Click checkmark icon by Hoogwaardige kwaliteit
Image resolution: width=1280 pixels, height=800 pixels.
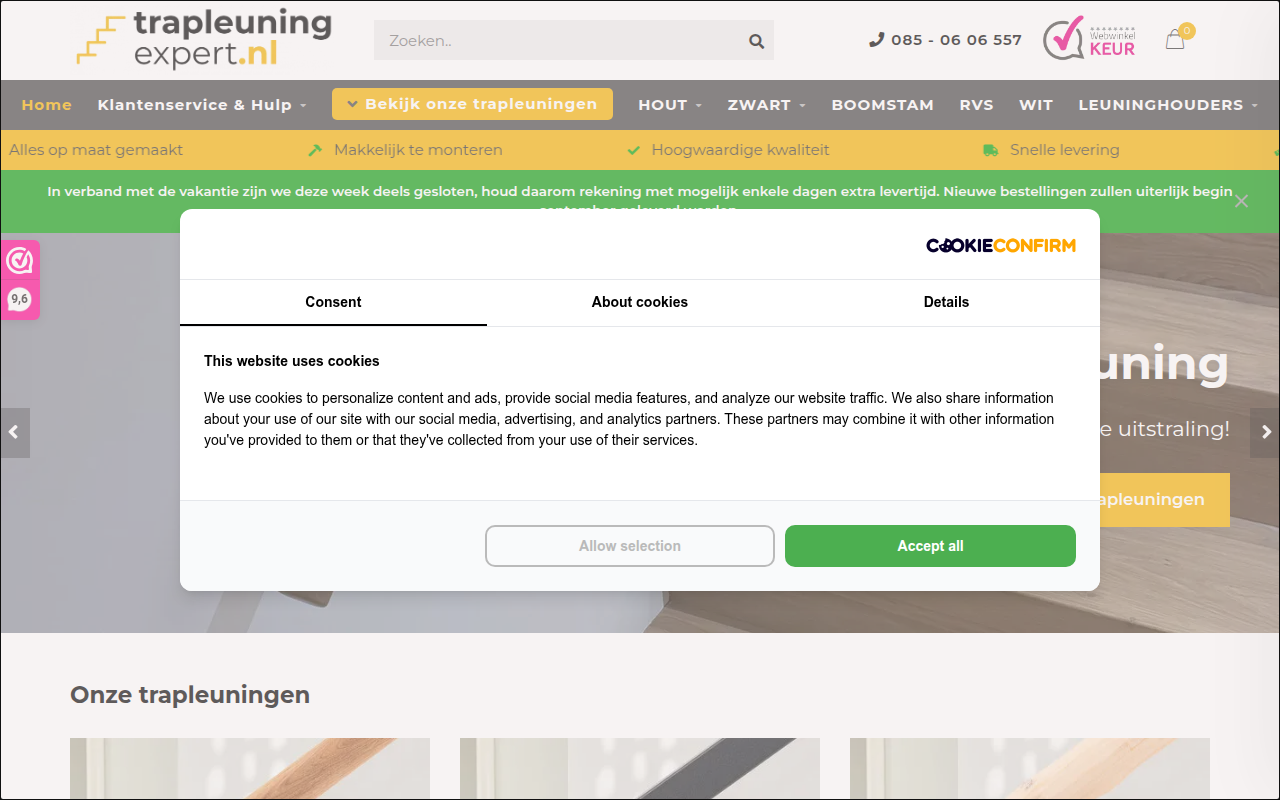tap(633, 150)
